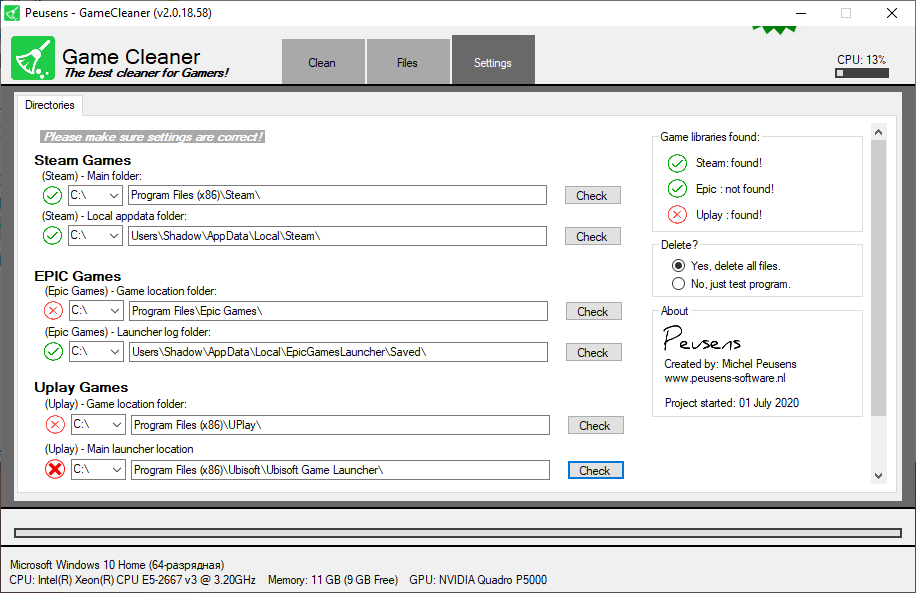Screen dimensions: 916x593
Task: Click the scrollbar up arrow
Action: point(878,132)
